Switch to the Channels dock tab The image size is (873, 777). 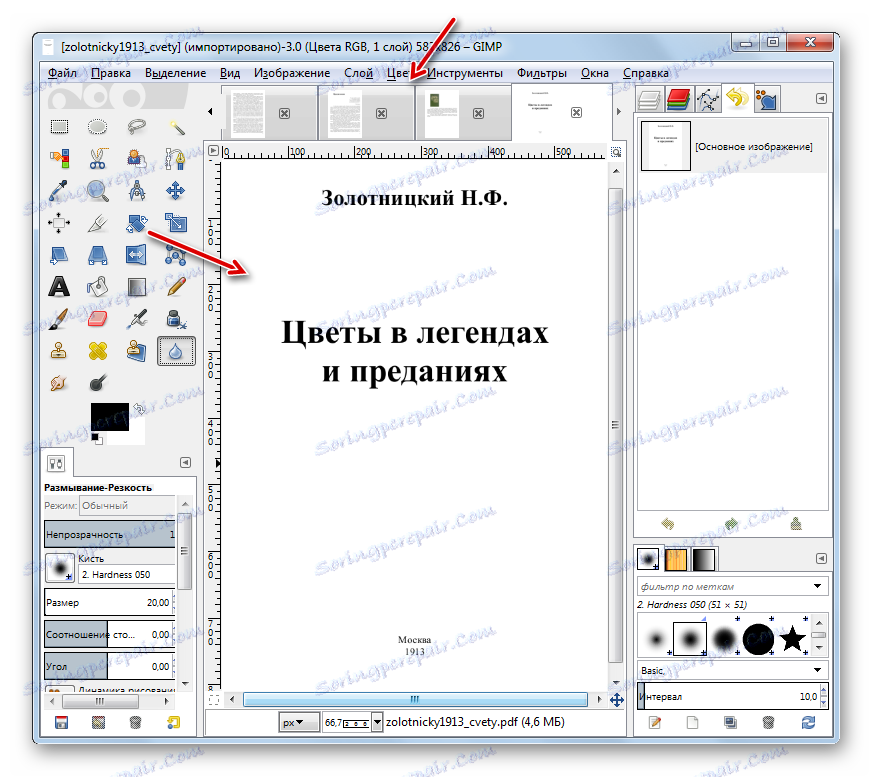pos(678,100)
